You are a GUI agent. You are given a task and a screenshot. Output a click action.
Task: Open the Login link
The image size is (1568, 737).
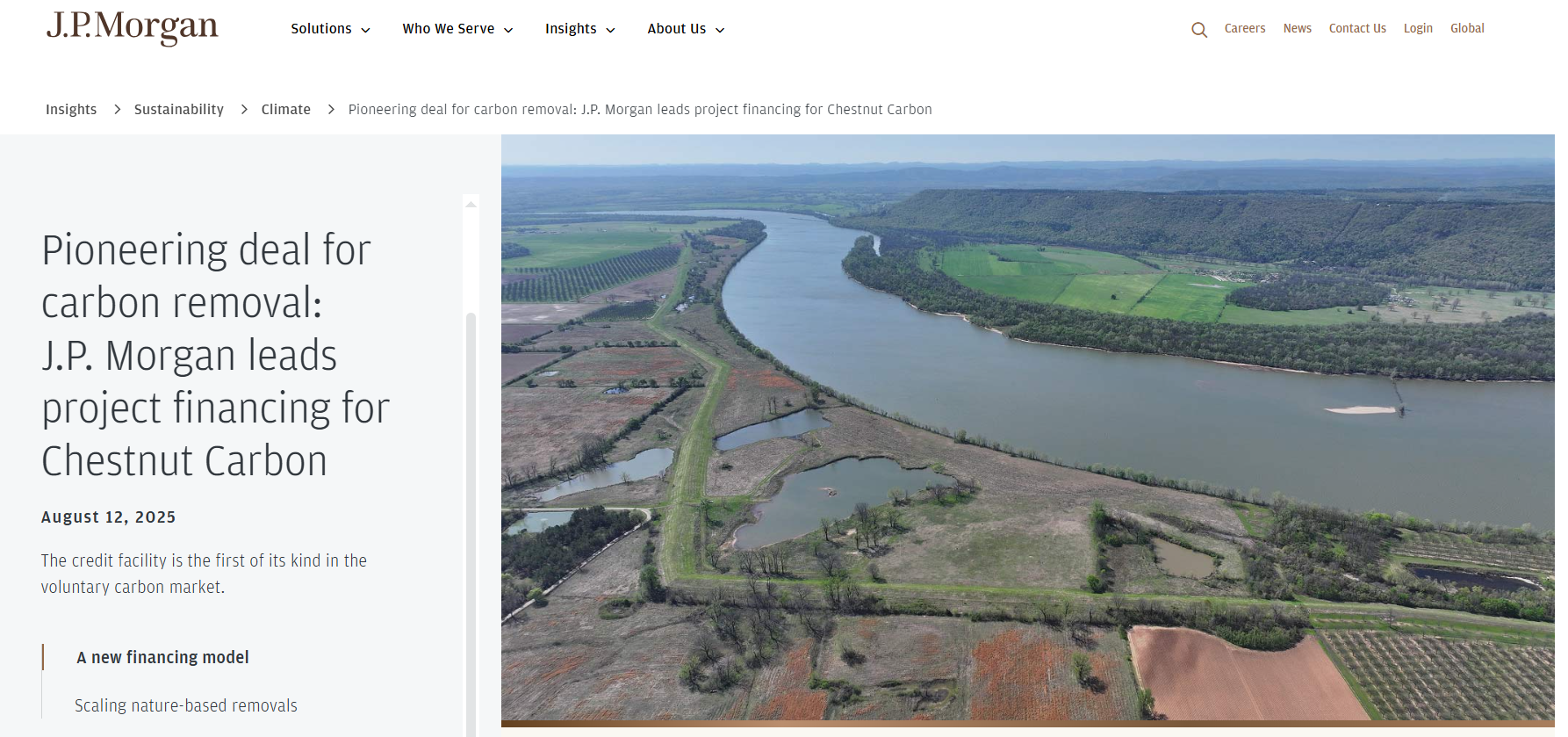(1418, 28)
